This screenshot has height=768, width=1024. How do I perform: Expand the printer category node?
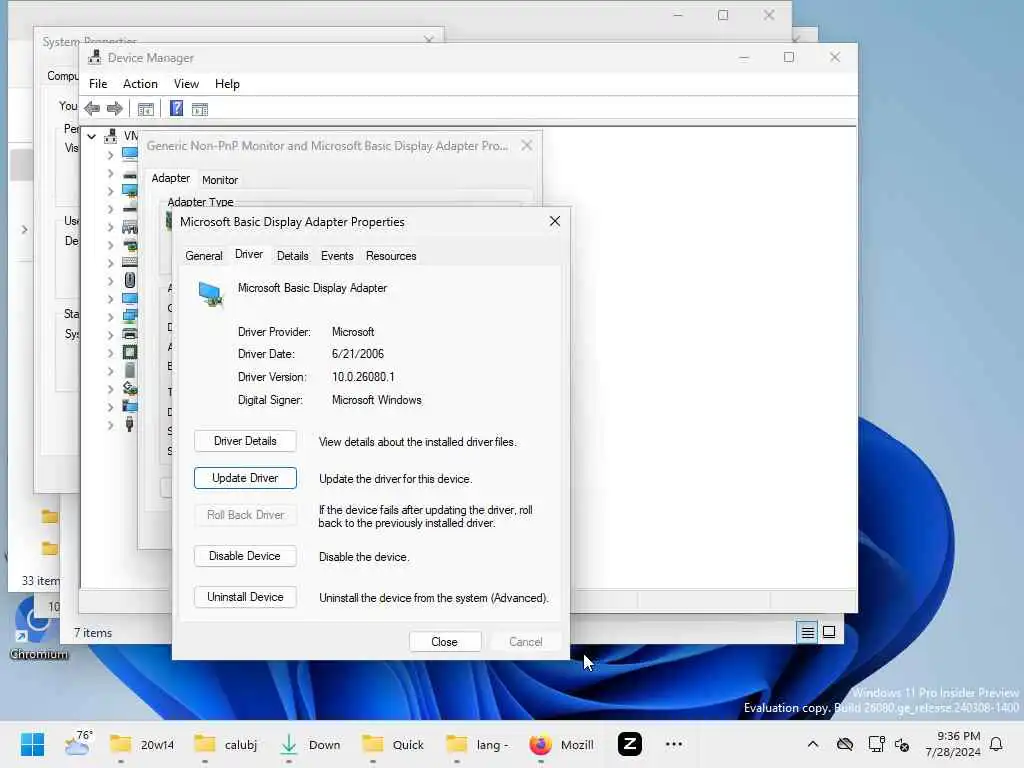[x=110, y=335]
